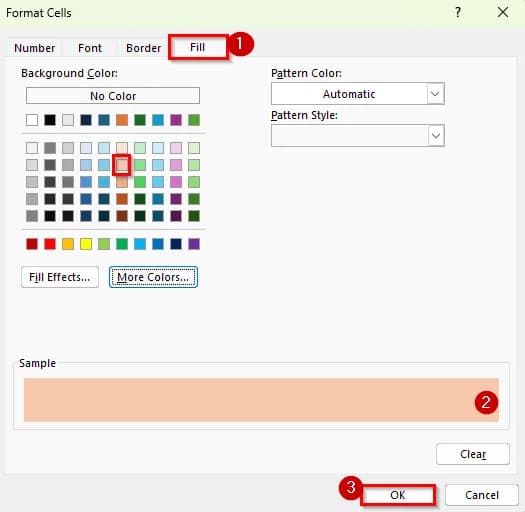Select the purple standard color swatch
Image resolution: width=525 pixels, height=512 pixels.
tap(194, 244)
